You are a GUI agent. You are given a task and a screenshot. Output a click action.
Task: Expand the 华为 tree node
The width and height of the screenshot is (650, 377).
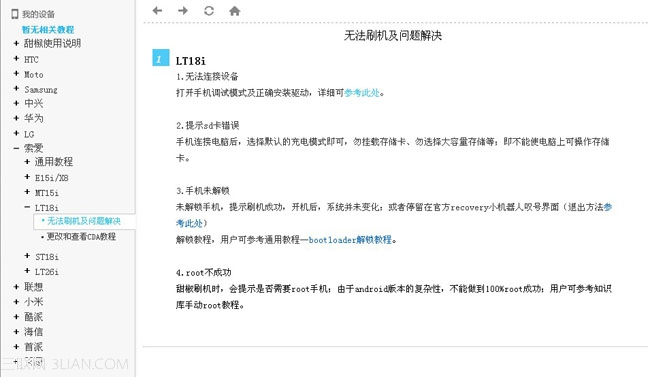pyautogui.click(x=16, y=118)
